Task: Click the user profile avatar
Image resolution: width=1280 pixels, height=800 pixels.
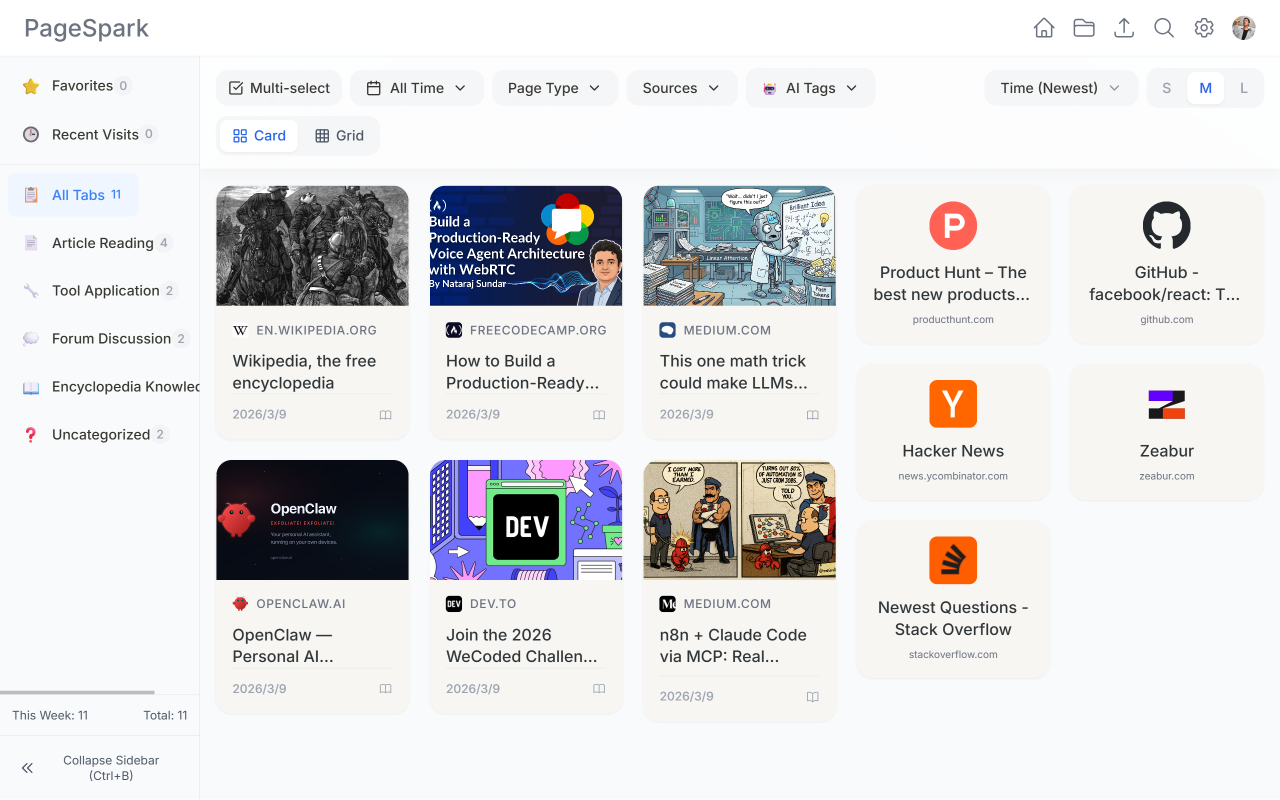Action: [1244, 28]
